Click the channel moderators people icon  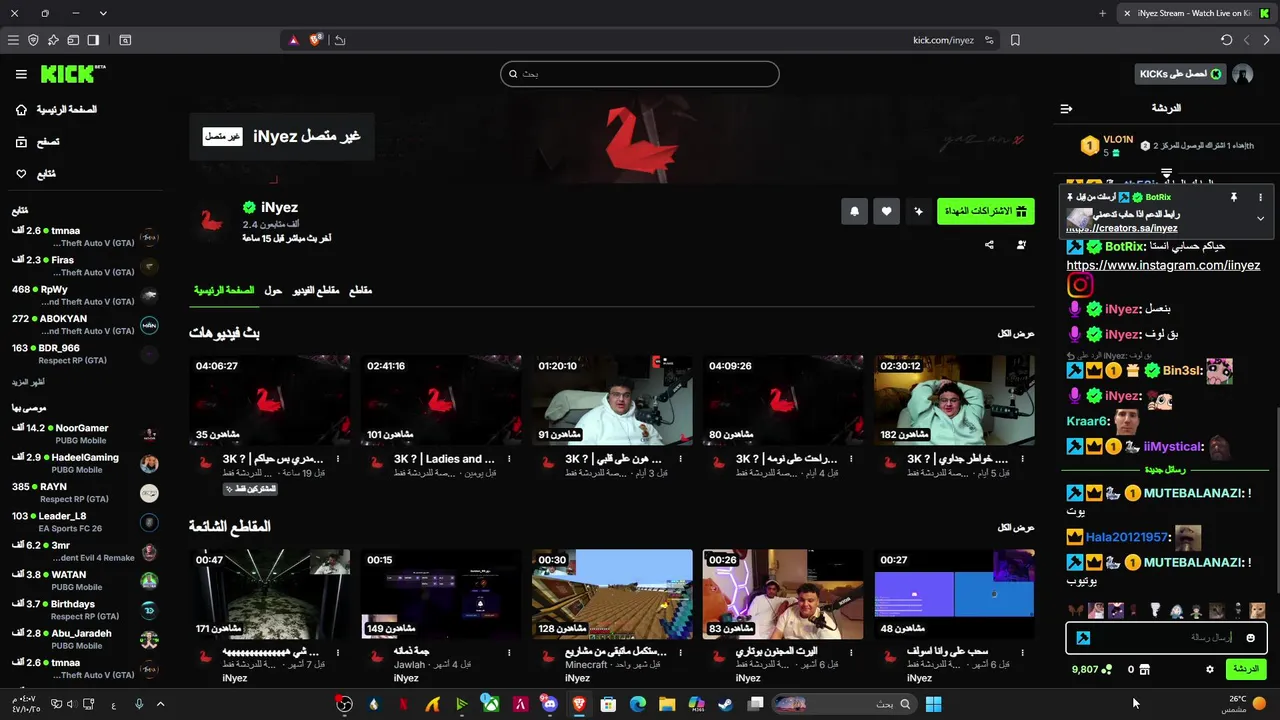tap(1021, 245)
